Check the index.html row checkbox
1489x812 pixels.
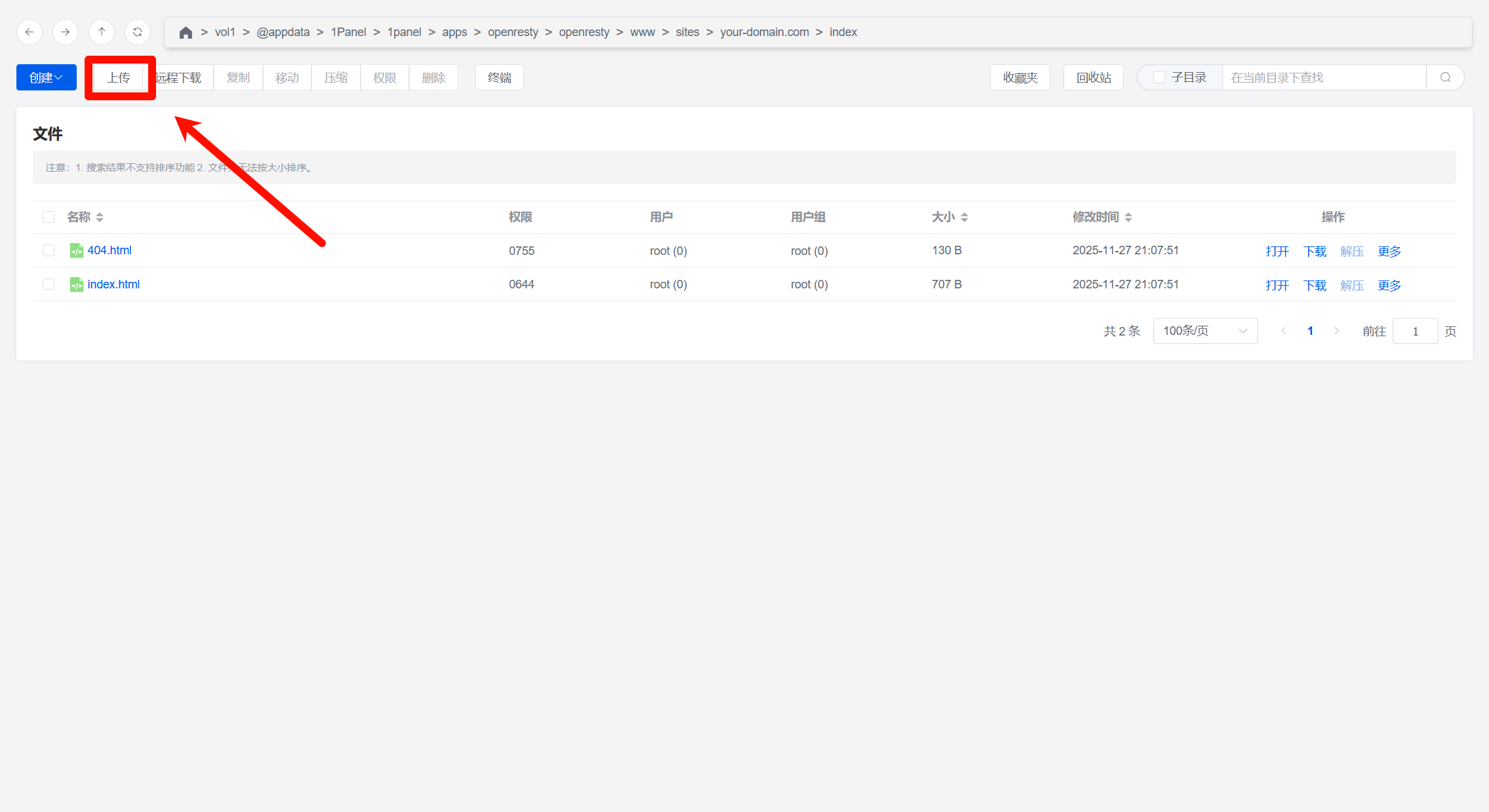[x=49, y=284]
